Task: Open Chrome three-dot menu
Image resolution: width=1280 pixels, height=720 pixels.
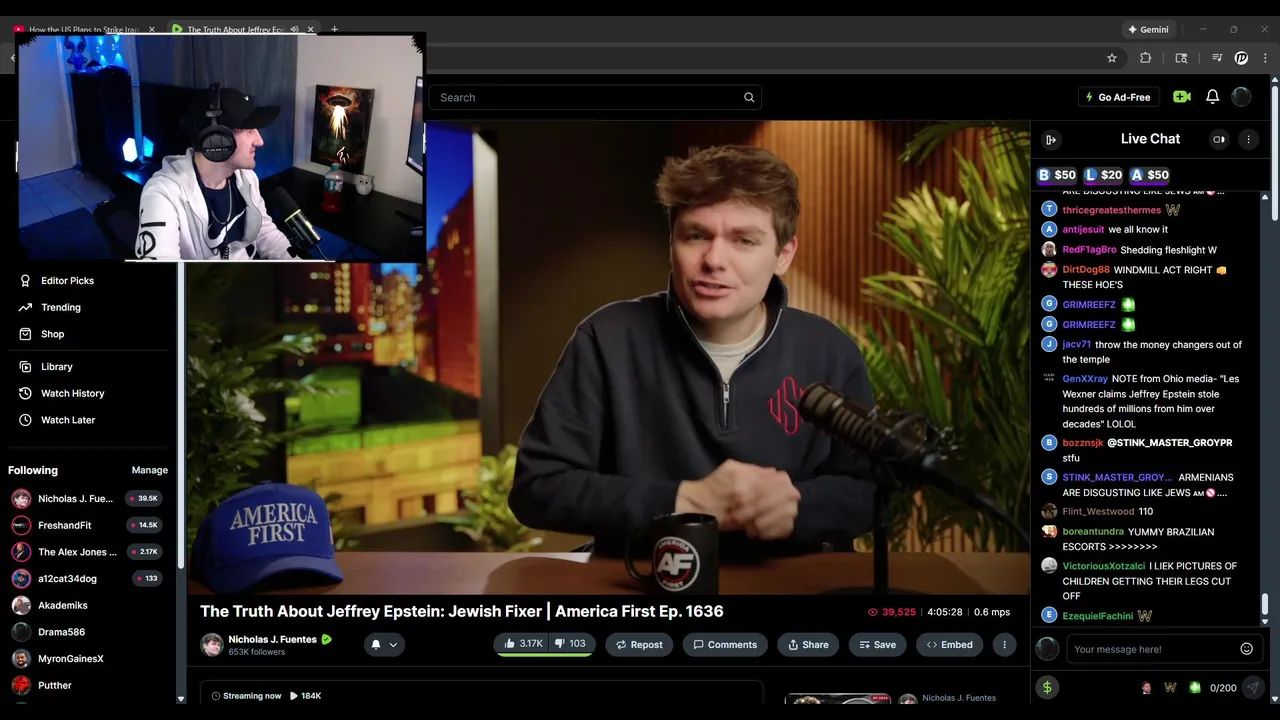Action: pyautogui.click(x=1266, y=58)
